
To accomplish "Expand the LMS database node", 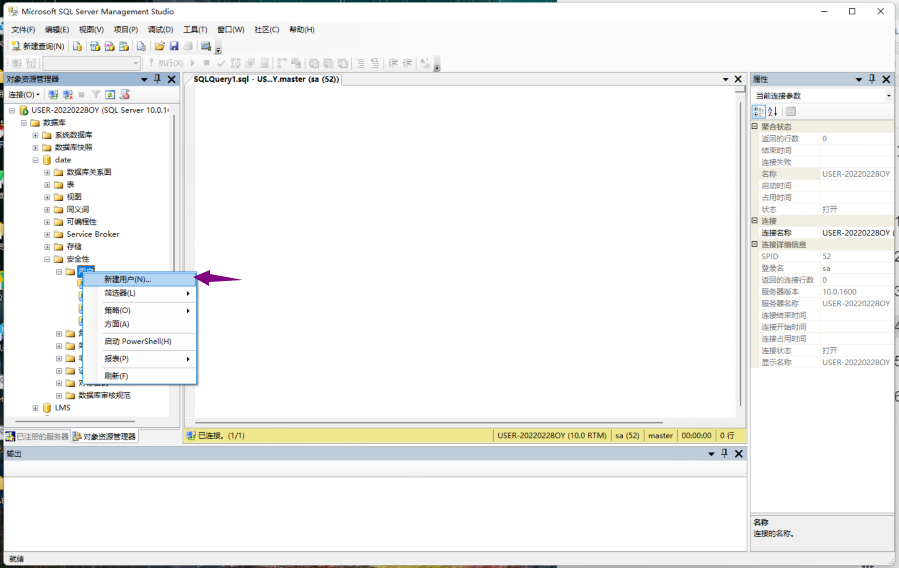I will (x=36, y=408).
